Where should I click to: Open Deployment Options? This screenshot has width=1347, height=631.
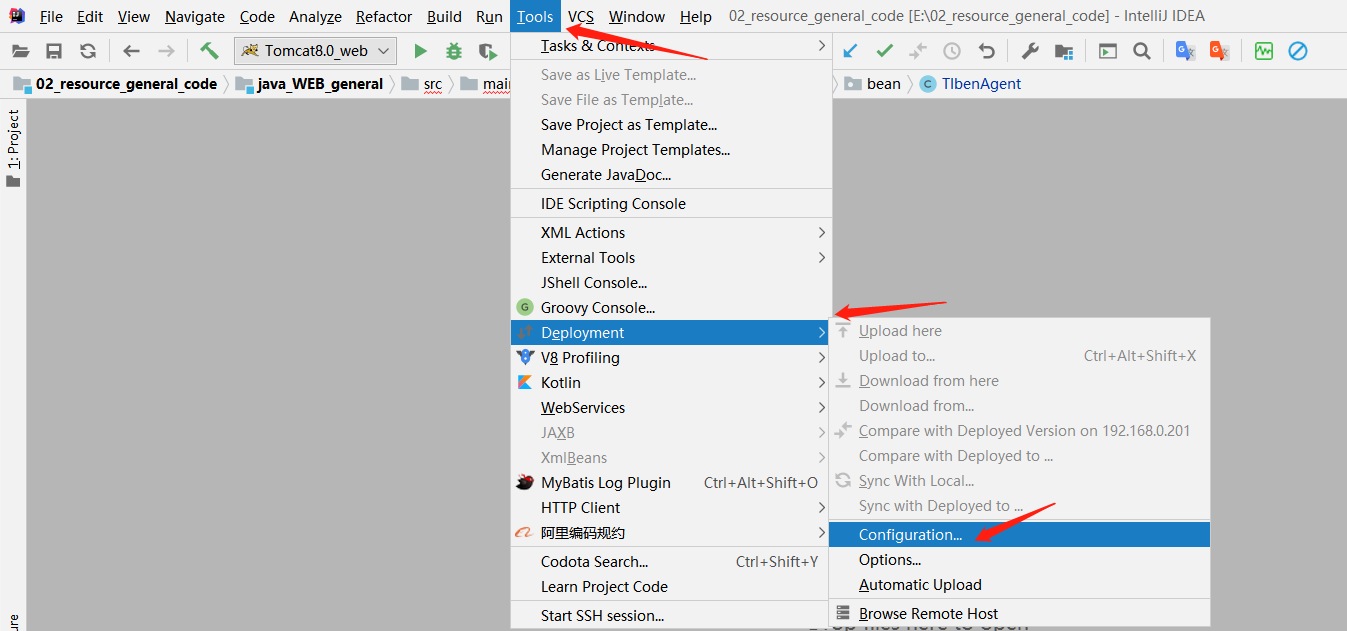(1019, 560)
